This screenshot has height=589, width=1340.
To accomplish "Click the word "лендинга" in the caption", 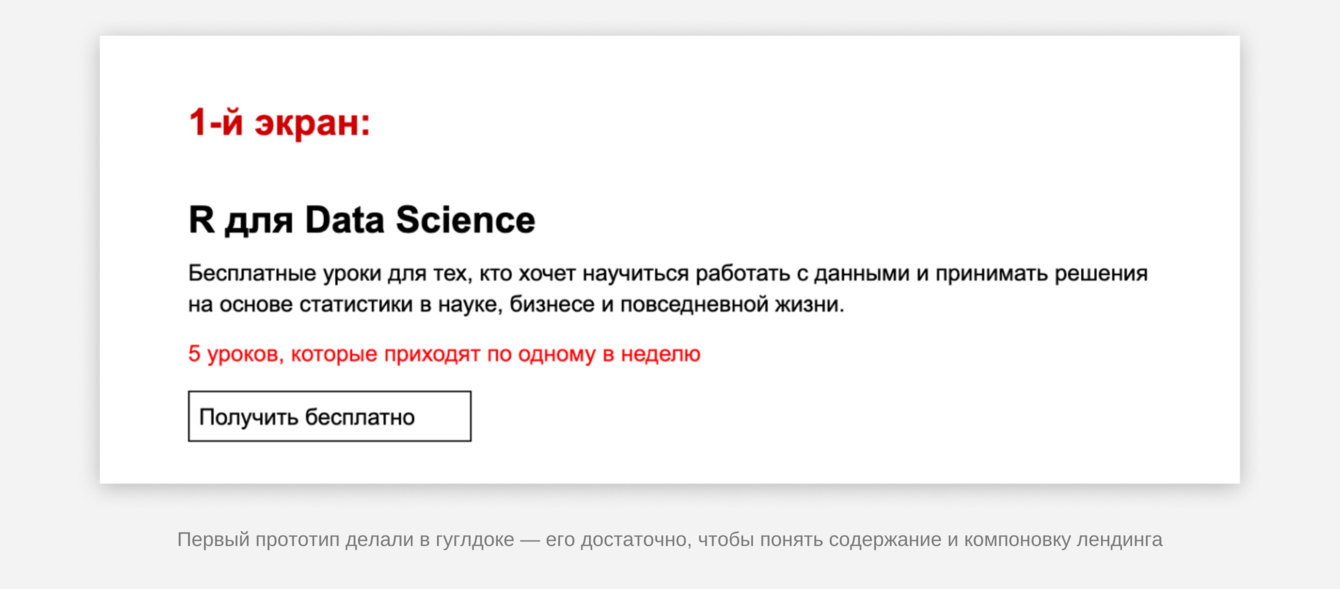I will pyautogui.click(x=1119, y=540).
